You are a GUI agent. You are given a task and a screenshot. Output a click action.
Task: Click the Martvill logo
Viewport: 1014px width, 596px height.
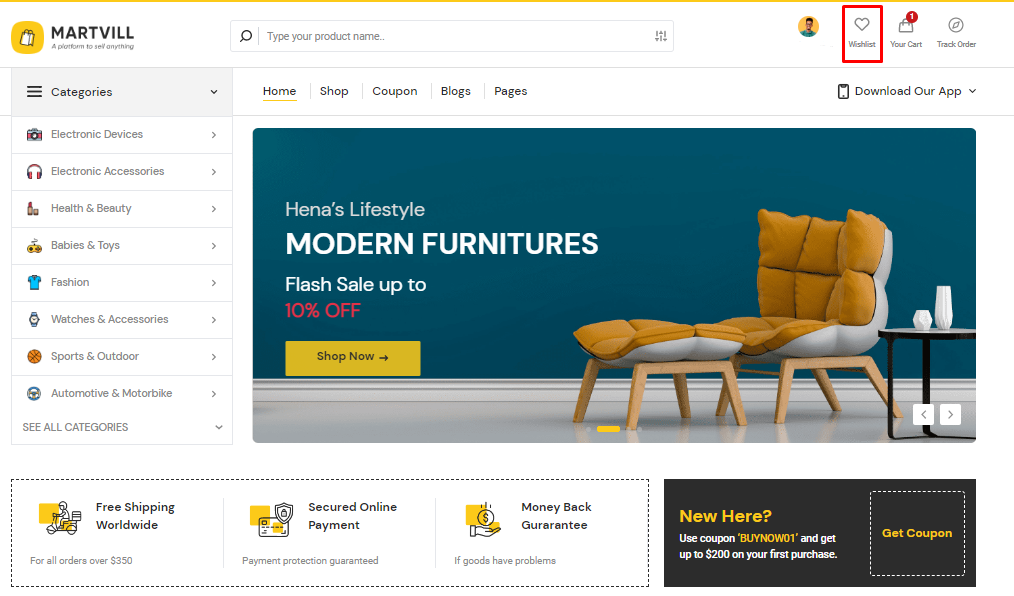coord(73,37)
